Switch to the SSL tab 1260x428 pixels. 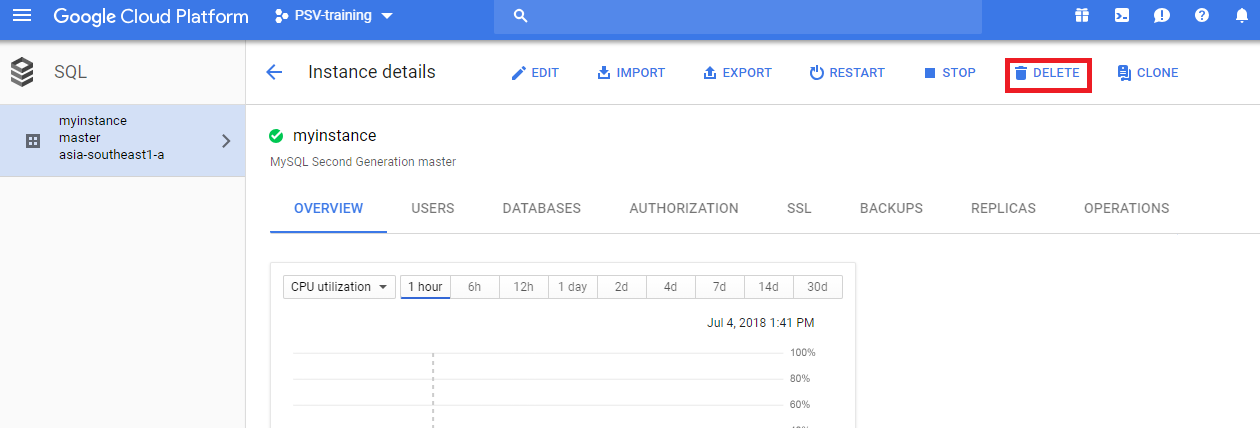point(799,209)
